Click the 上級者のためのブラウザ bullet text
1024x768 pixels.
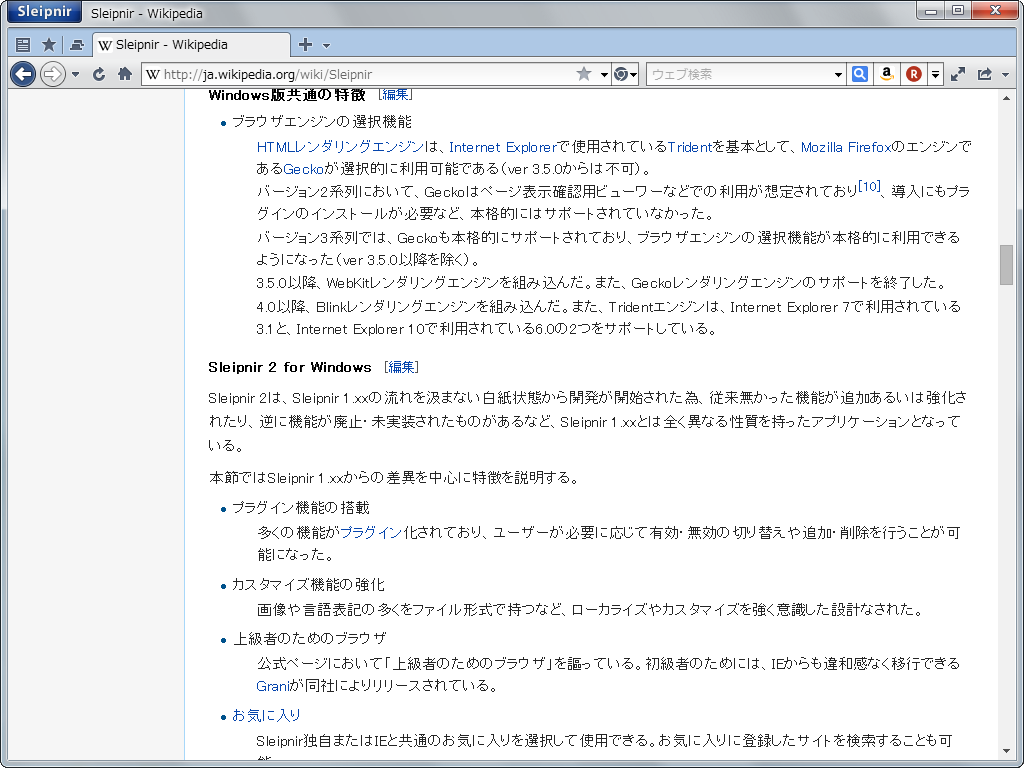point(310,639)
